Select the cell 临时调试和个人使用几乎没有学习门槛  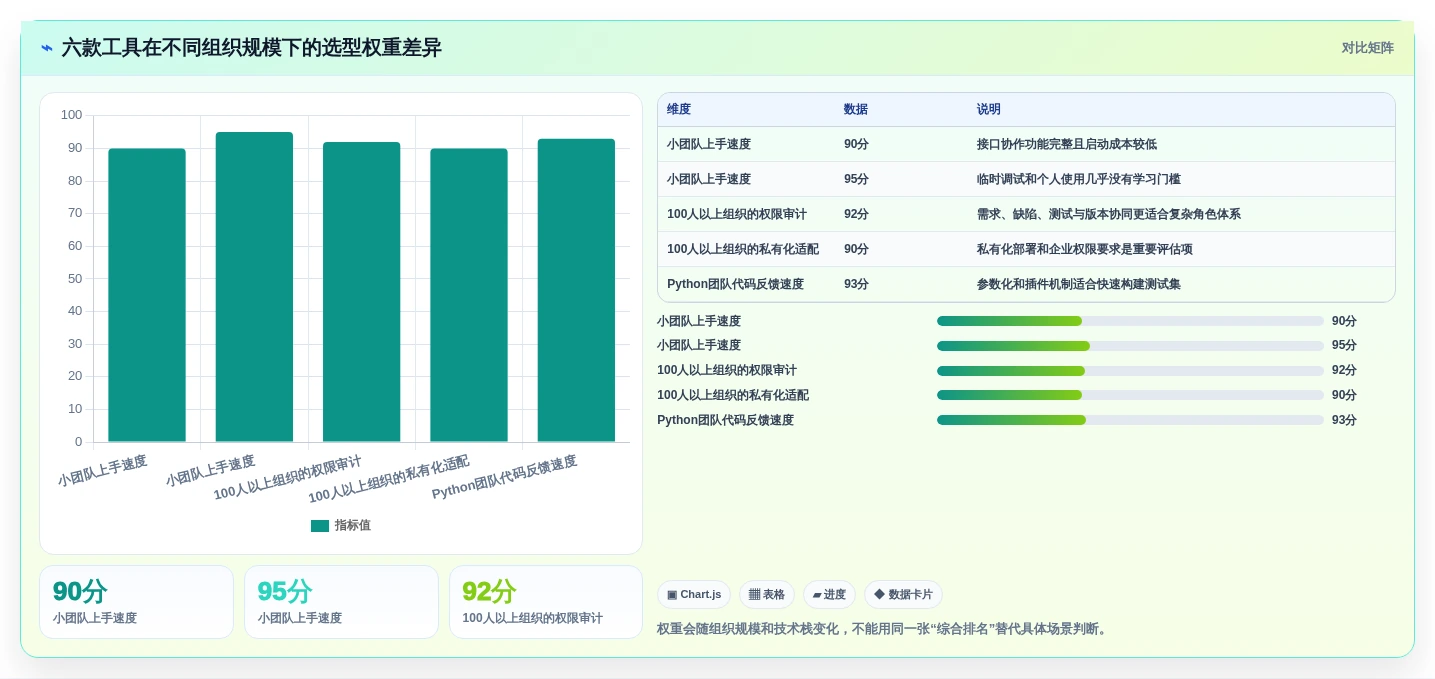point(1078,179)
